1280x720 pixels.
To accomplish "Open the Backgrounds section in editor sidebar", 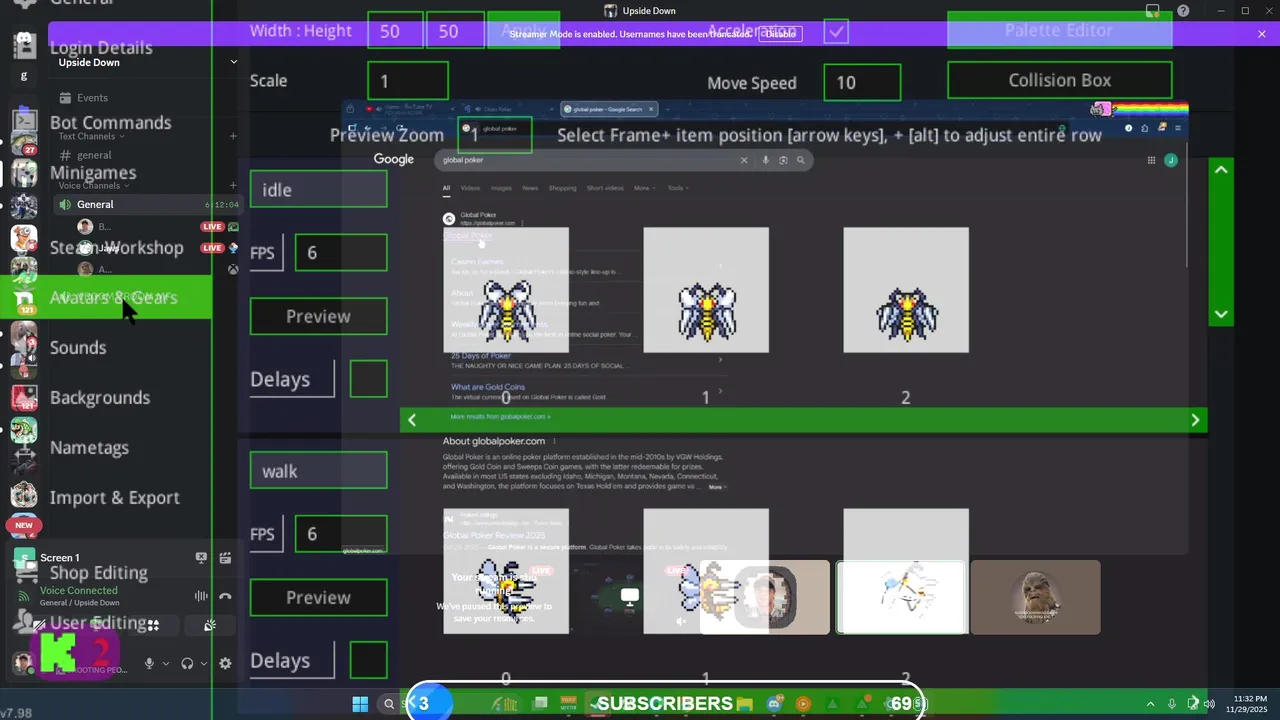I will [100, 397].
